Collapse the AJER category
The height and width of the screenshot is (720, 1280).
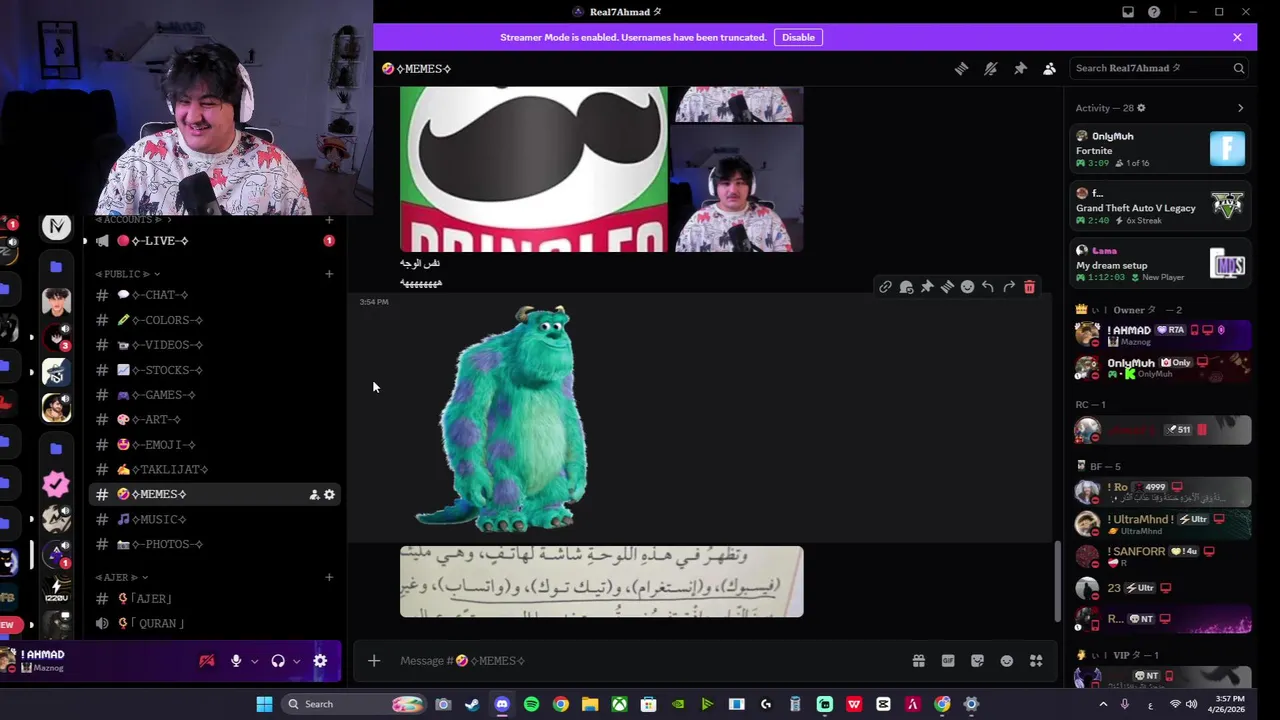click(x=122, y=577)
